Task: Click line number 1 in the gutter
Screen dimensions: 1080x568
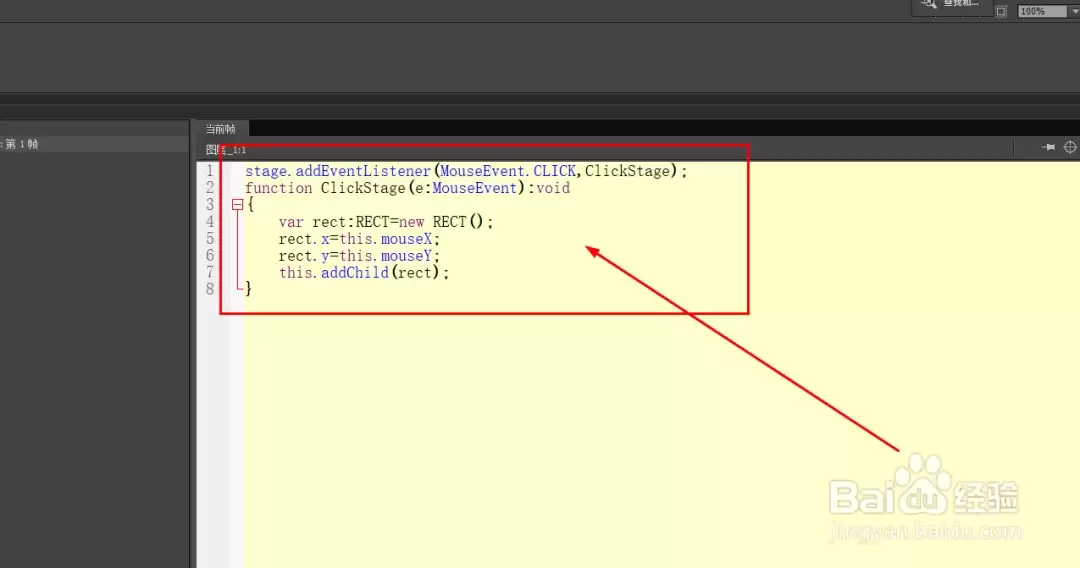Action: click(x=210, y=171)
